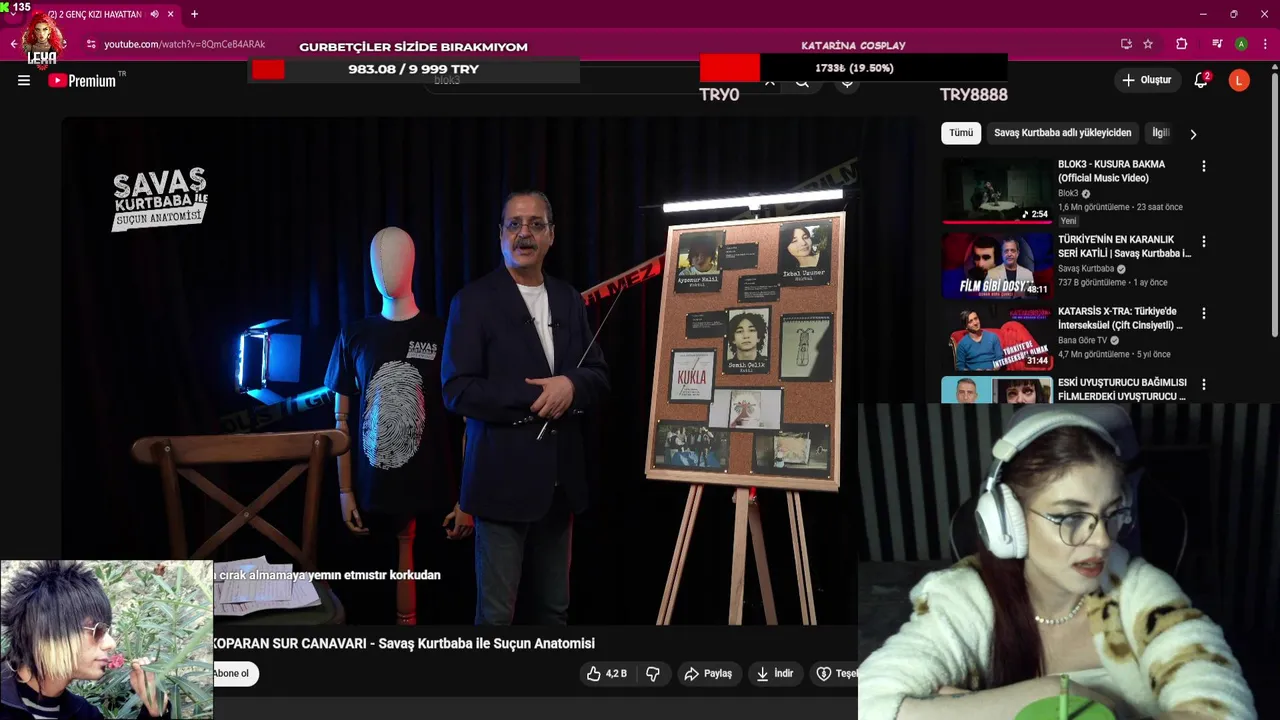Expand more filter chips with right arrow
This screenshot has width=1280, height=720.
1192,134
